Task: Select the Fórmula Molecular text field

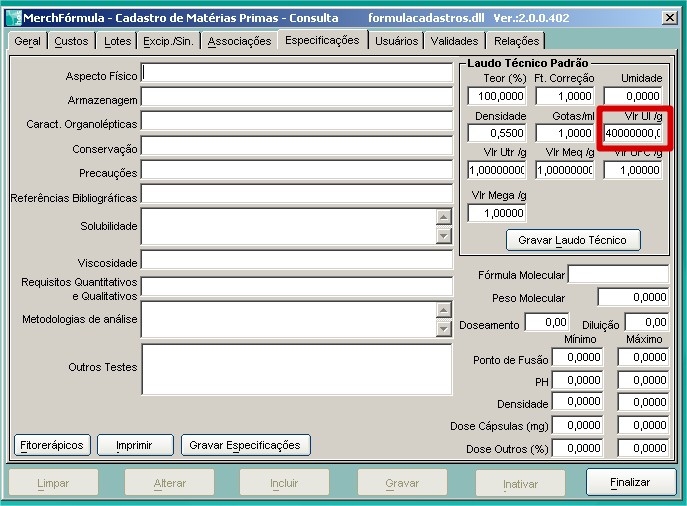Action: pos(617,275)
